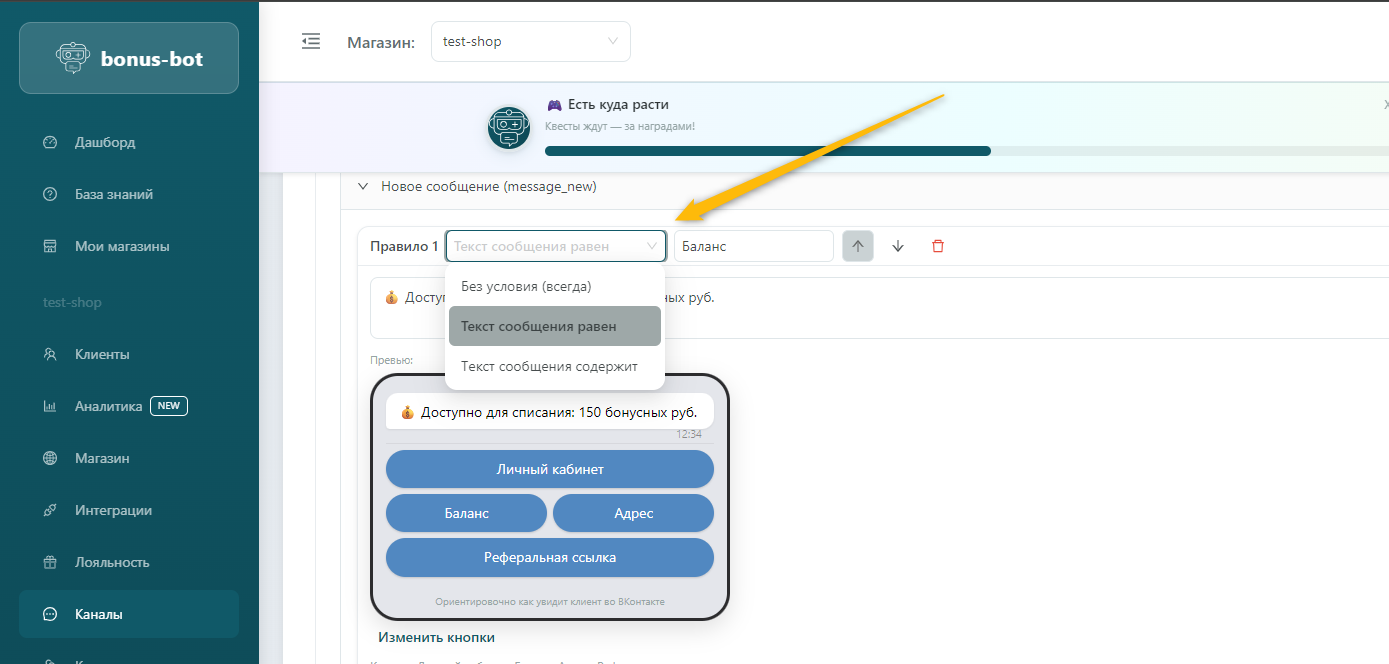
Task: Choose Текст сообщения равен option
Action: pos(555,326)
